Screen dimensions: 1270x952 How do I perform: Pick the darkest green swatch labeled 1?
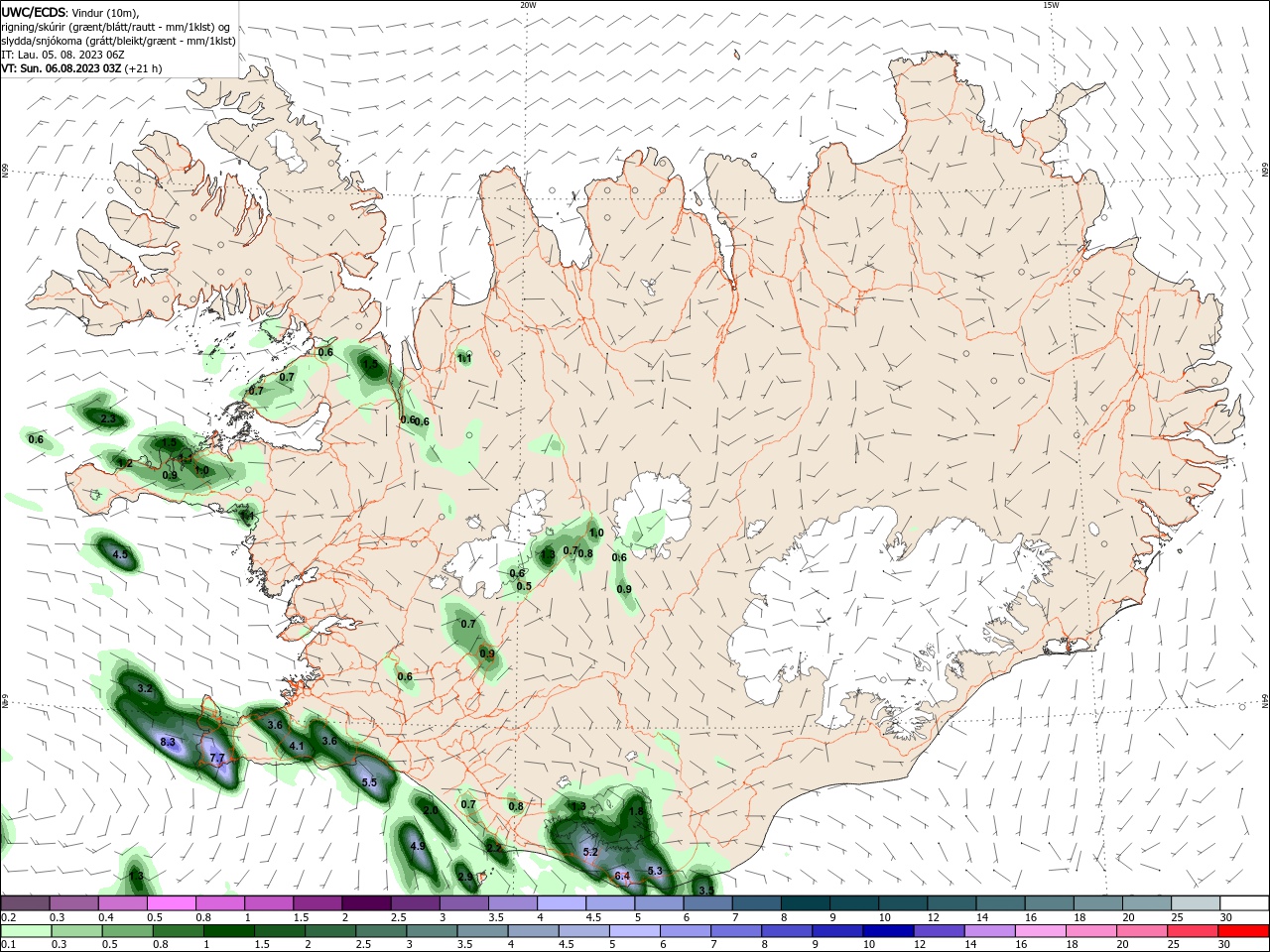tap(228, 932)
